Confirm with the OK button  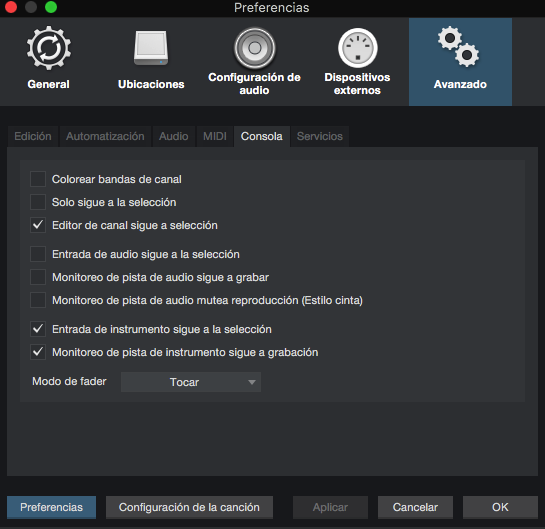coord(500,507)
